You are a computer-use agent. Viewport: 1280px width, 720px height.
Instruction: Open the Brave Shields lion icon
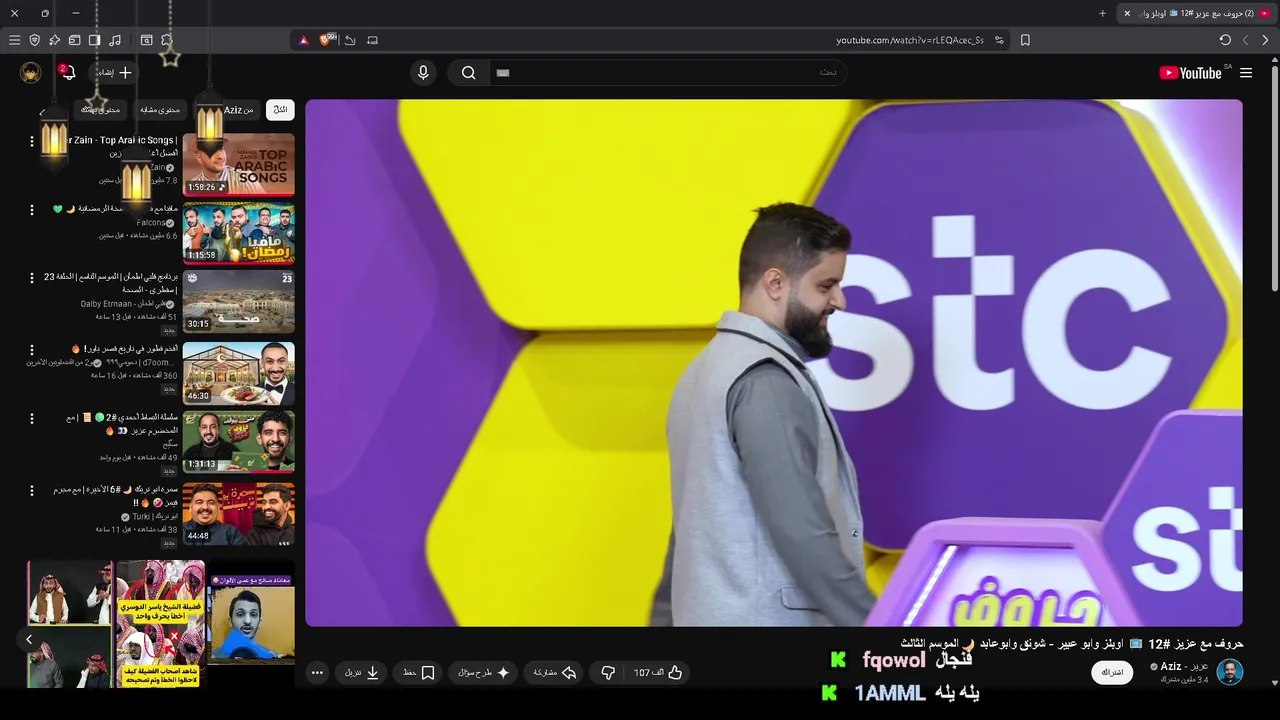point(326,40)
